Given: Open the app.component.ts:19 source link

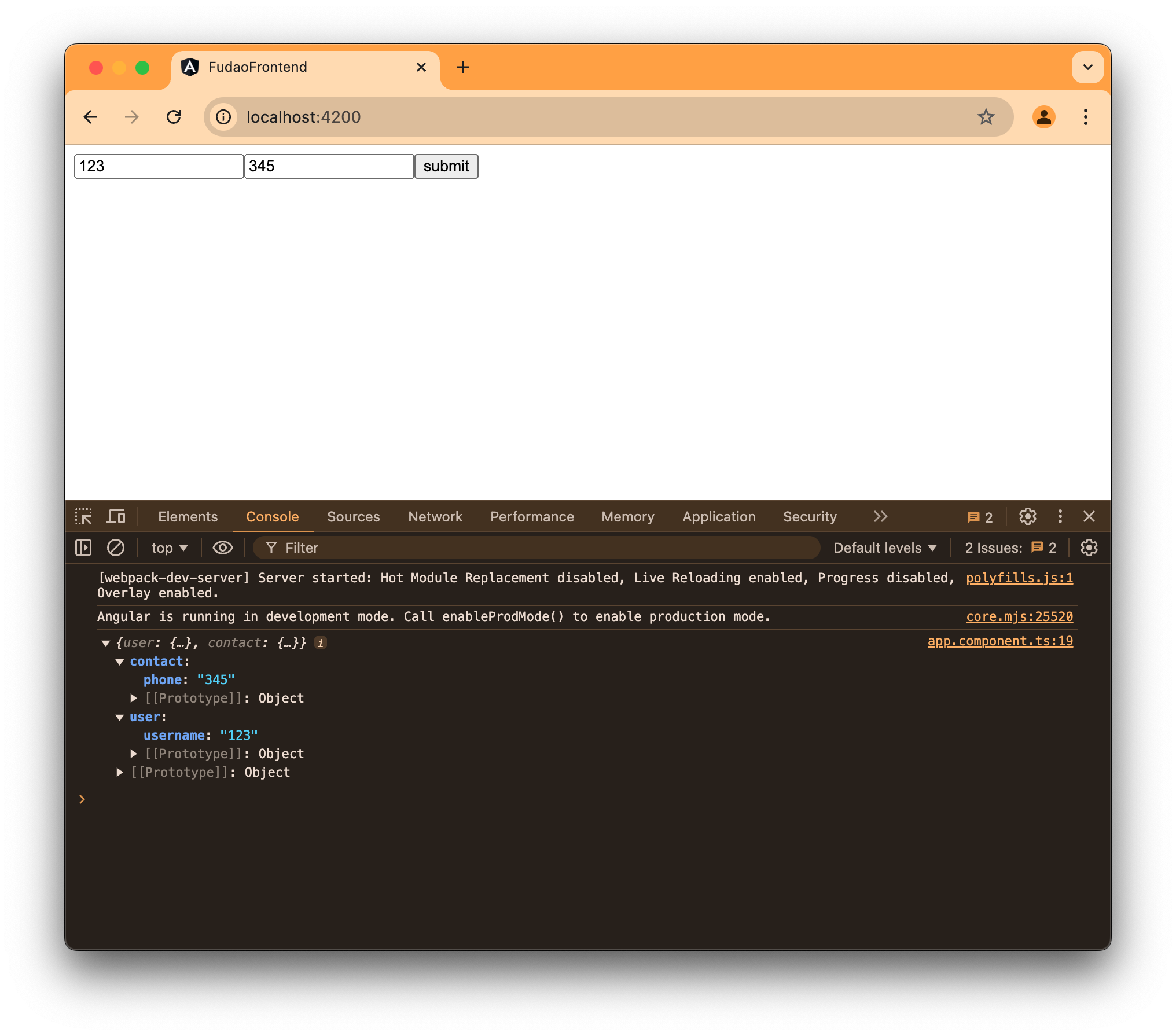Looking at the screenshot, I should (x=999, y=641).
